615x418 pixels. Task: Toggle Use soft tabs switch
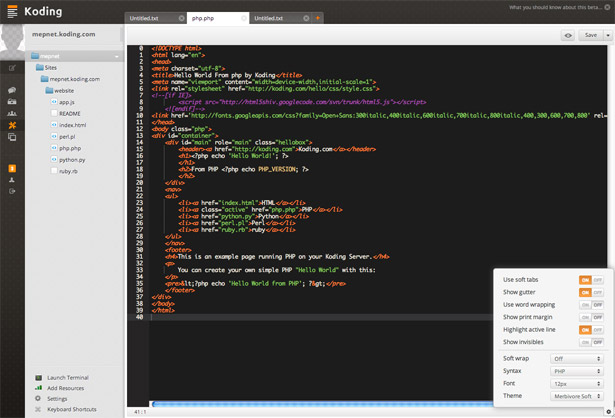tap(591, 280)
